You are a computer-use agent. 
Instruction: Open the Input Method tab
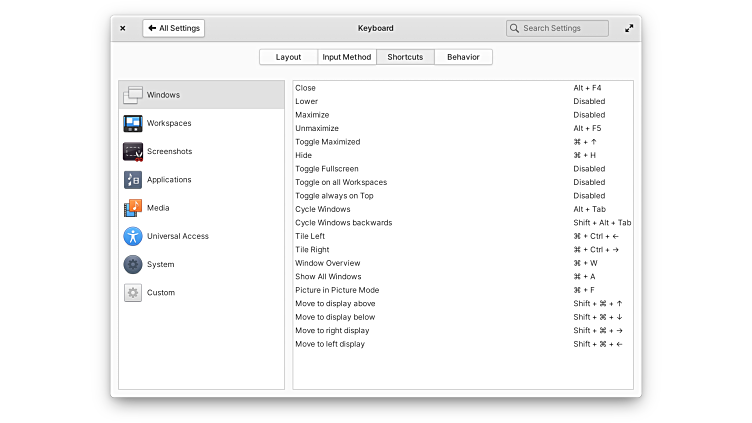346,57
